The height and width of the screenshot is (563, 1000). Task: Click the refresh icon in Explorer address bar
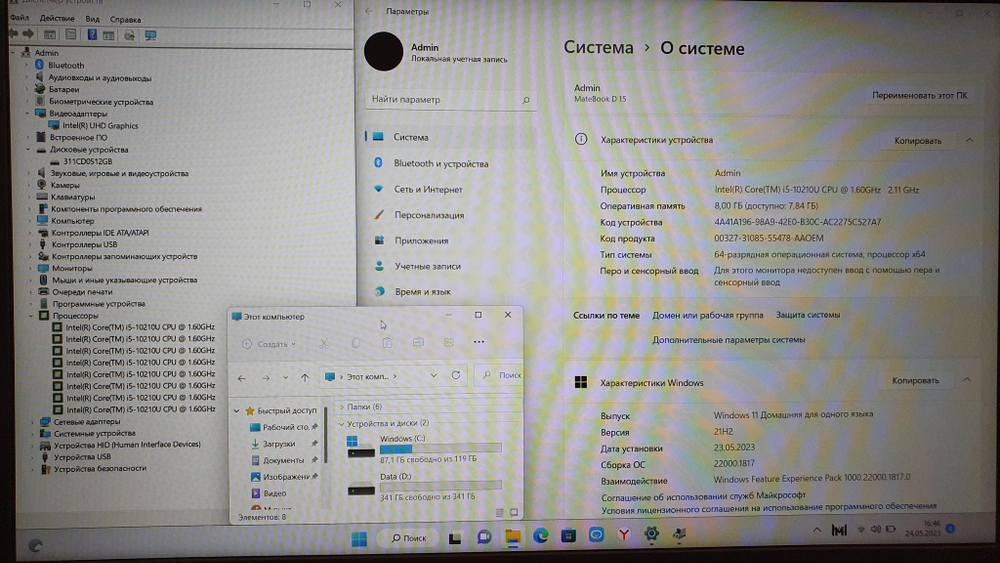455,376
